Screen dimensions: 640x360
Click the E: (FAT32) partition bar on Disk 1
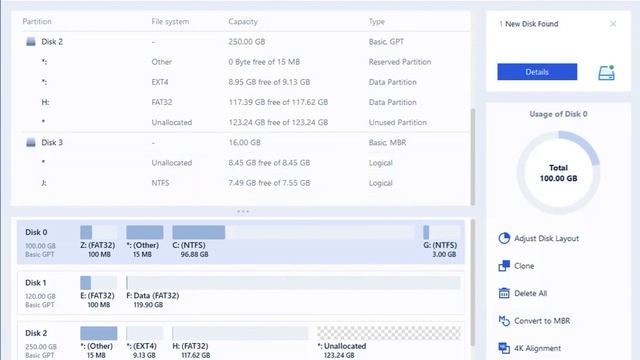[x=98, y=282]
